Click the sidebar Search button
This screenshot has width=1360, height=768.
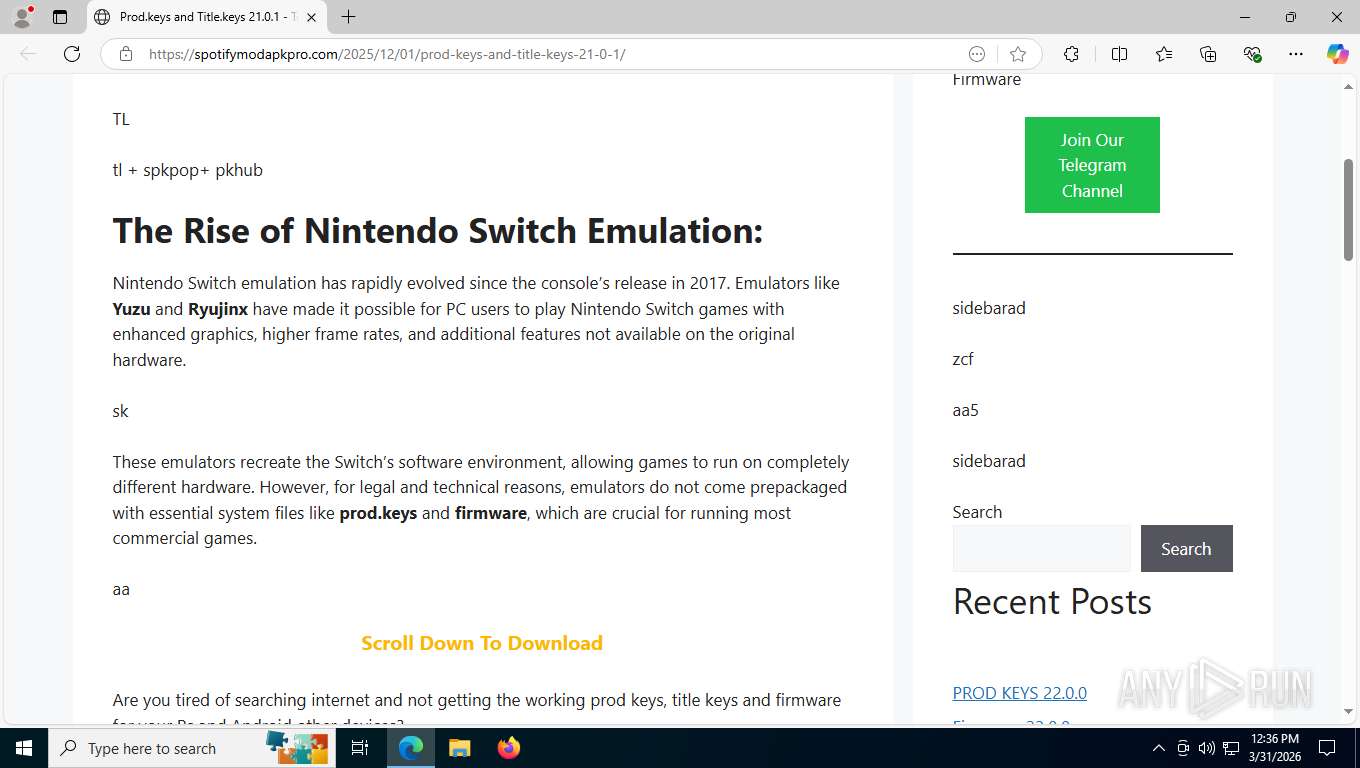coord(1186,549)
